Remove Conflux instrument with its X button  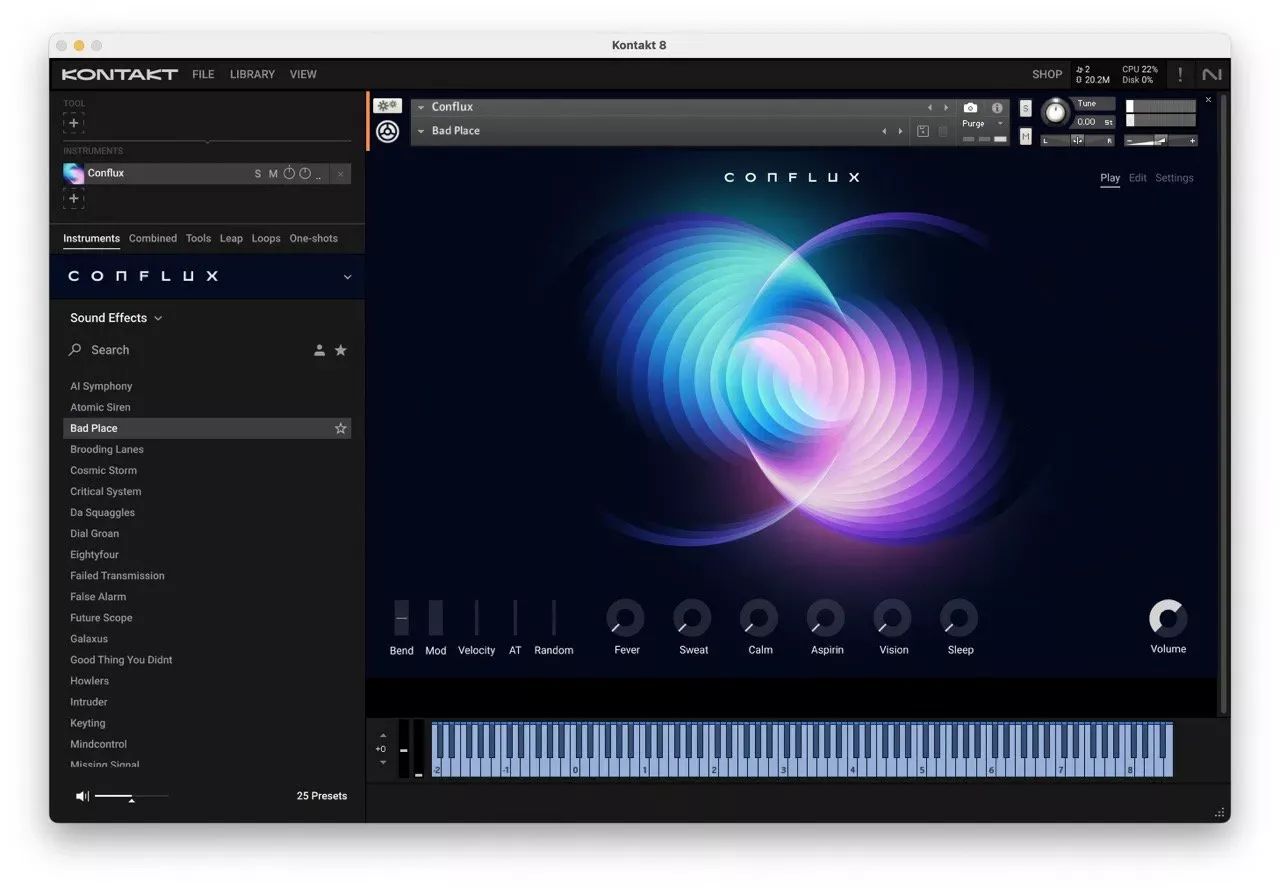click(x=340, y=174)
